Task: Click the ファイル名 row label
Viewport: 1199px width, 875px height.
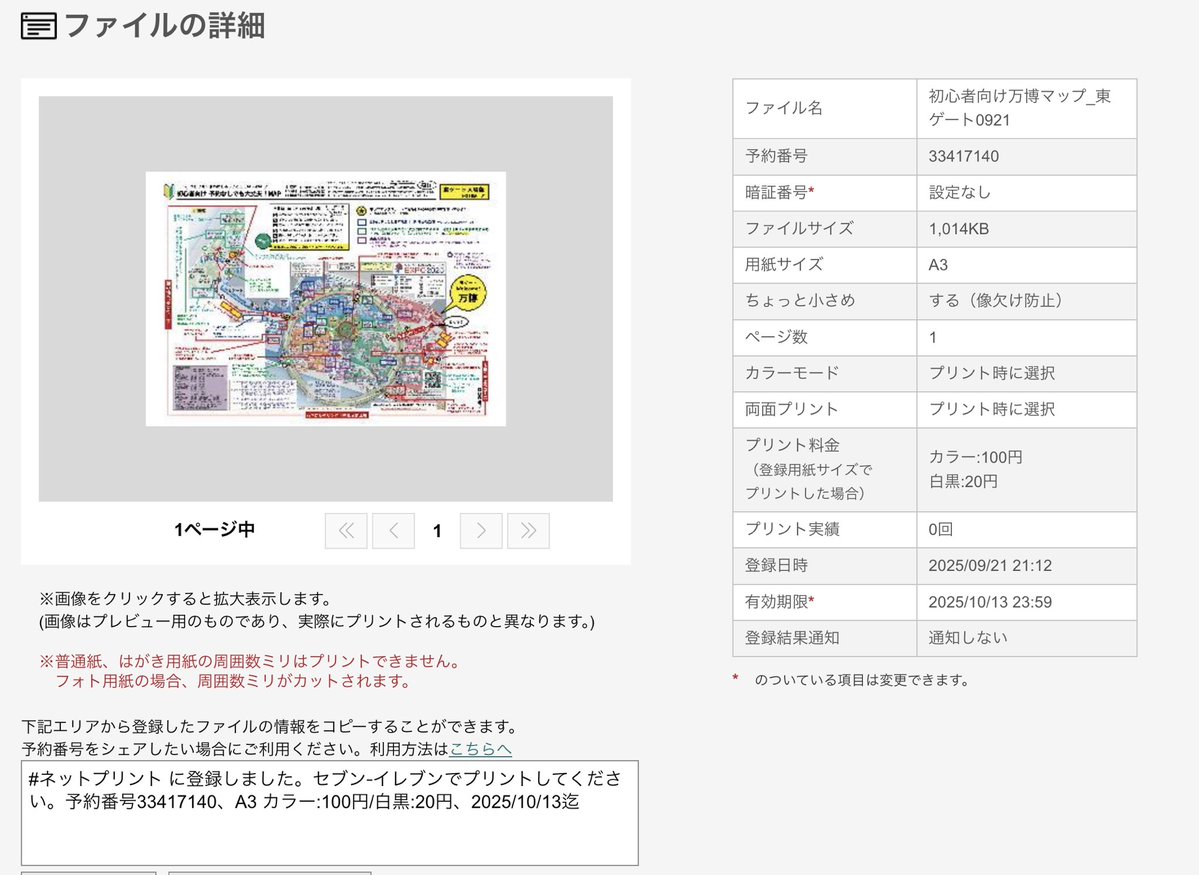Action: [x=784, y=108]
